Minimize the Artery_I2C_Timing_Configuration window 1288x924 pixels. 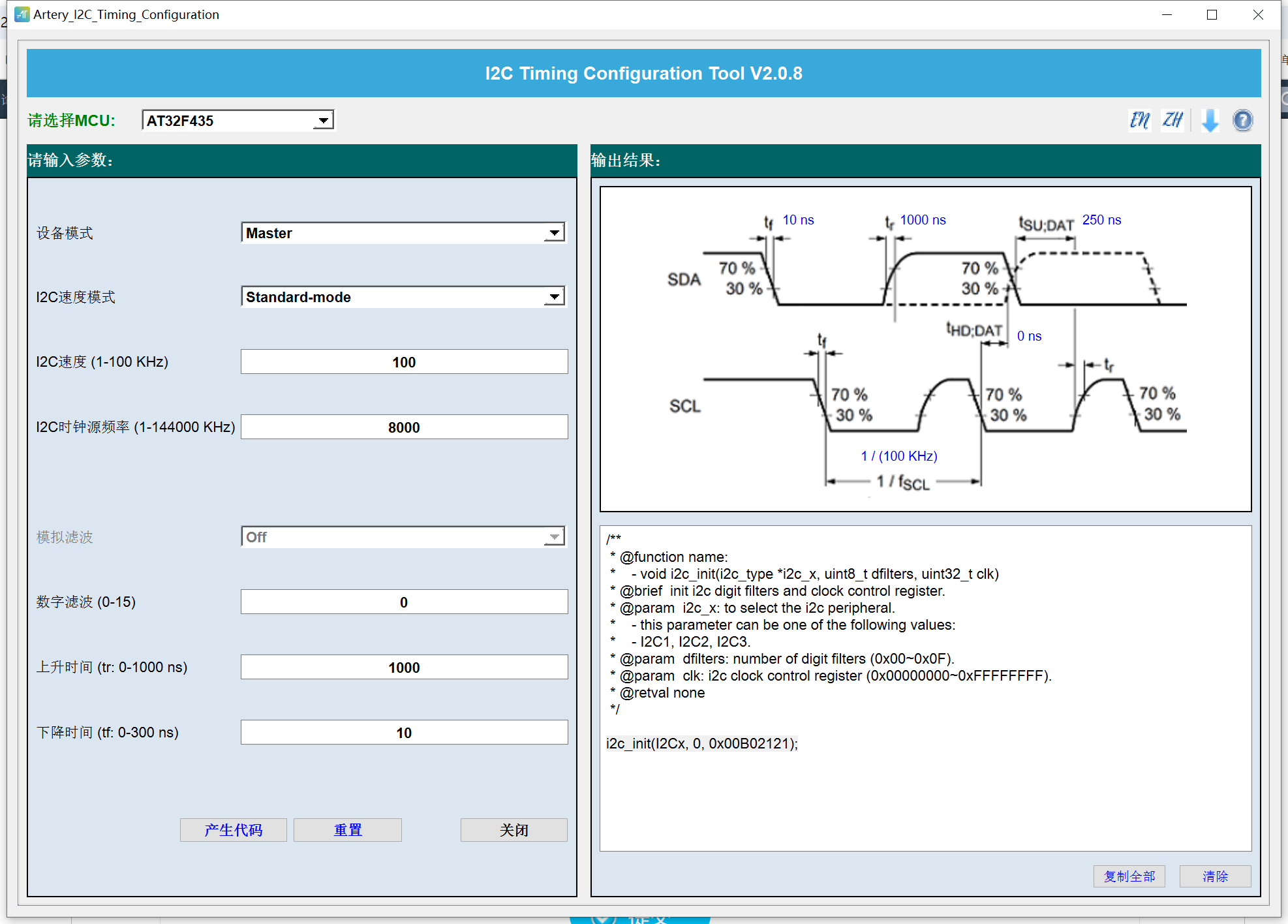point(1167,14)
